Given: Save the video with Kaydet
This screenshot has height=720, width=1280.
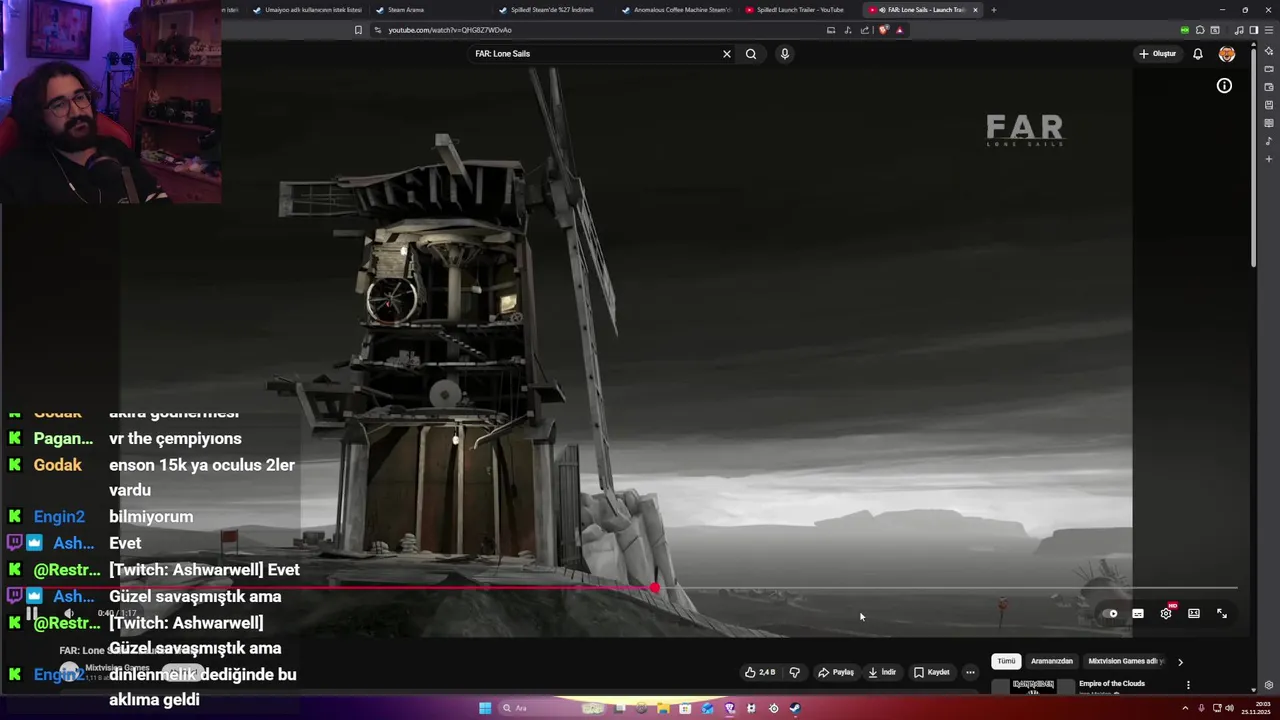Looking at the screenshot, I should click(932, 672).
